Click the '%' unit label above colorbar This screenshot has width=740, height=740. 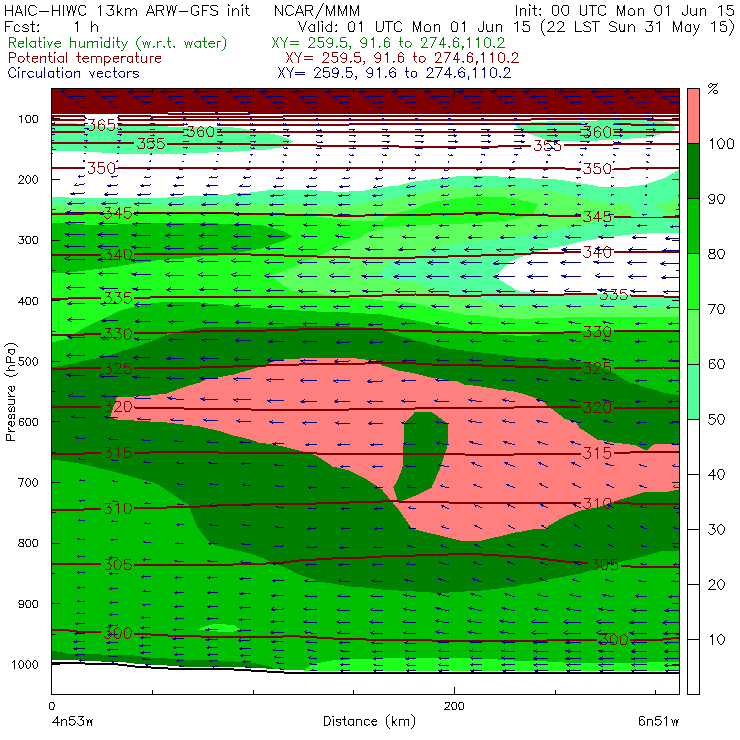(713, 89)
